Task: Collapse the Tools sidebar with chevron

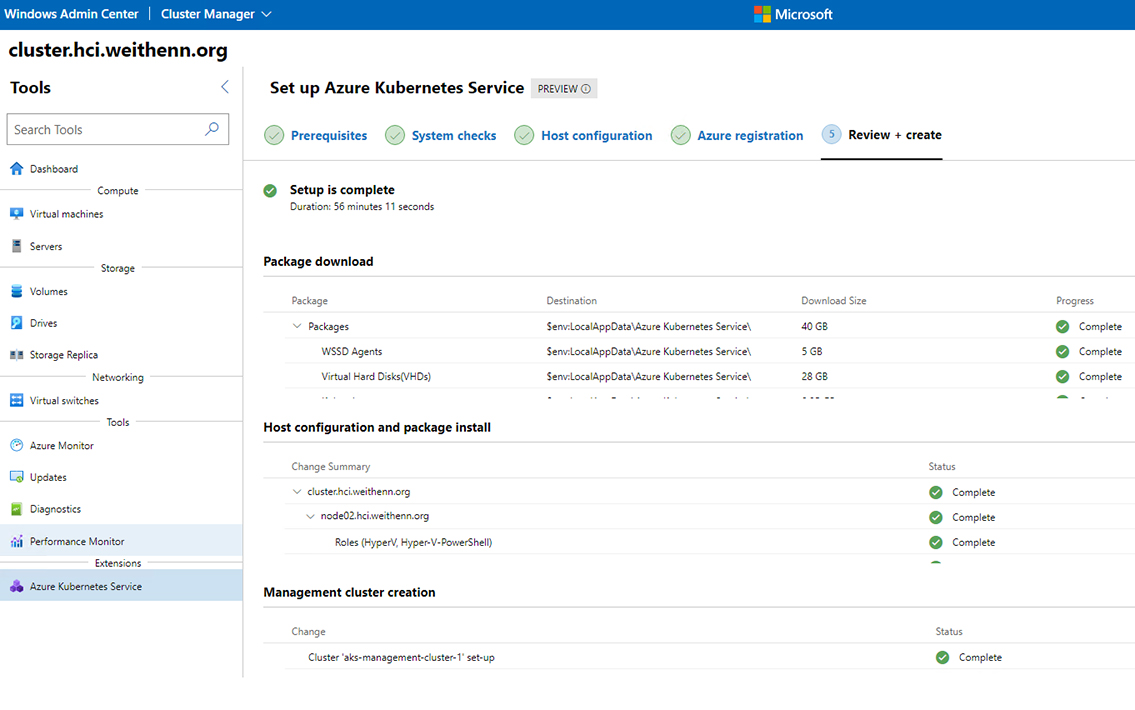Action: click(224, 87)
